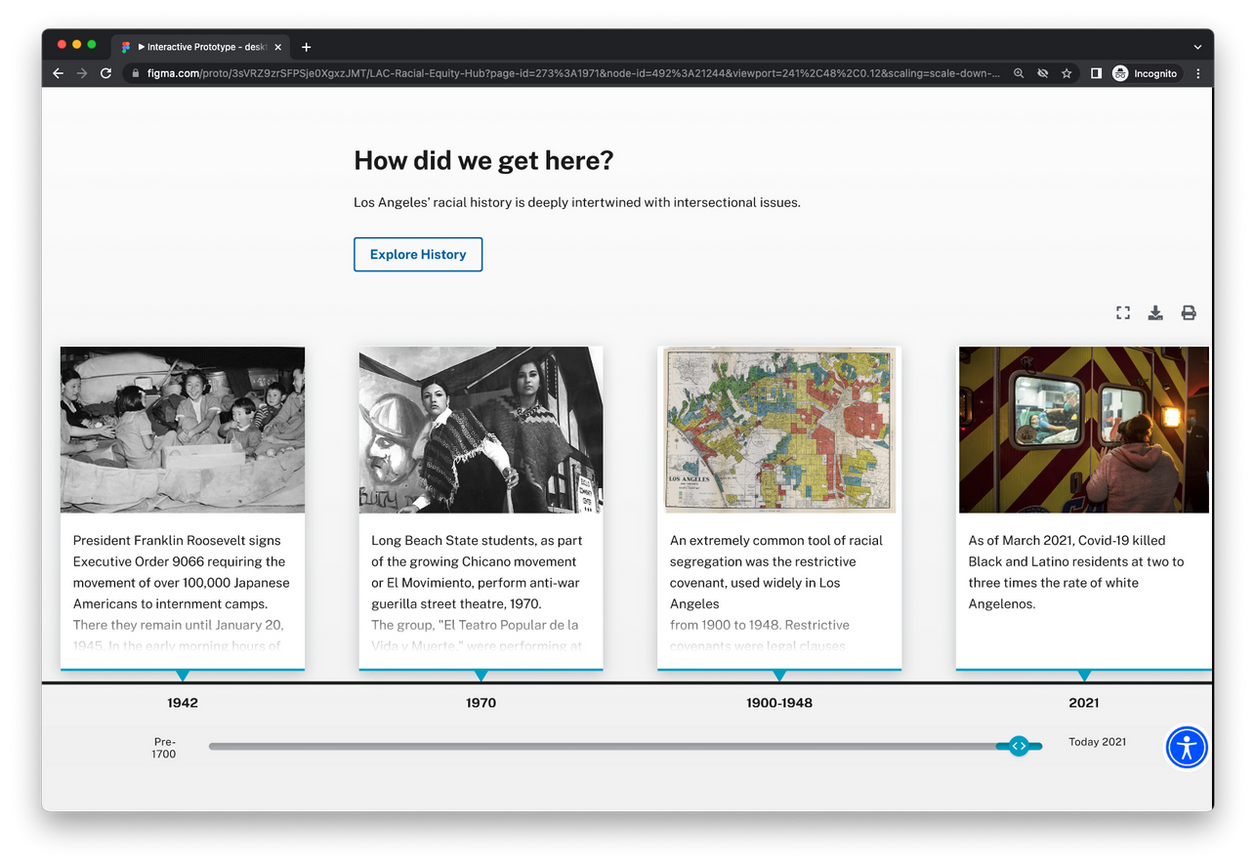
Task: Click the zoom magnifier icon in address bar
Action: pos(1019,73)
